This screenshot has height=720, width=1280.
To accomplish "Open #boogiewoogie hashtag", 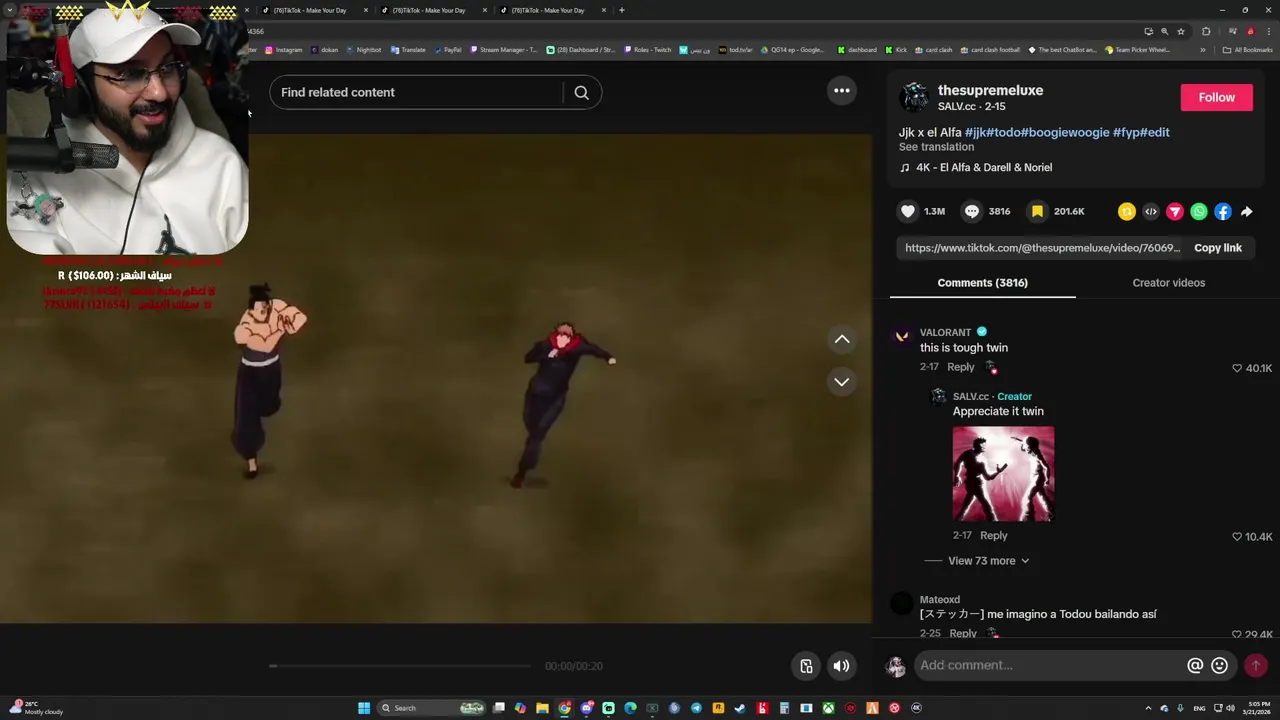I will (1064, 132).
